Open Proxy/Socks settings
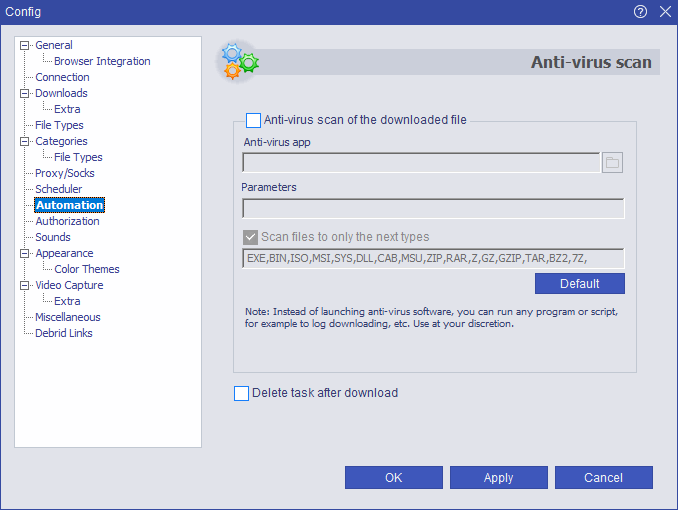The height and width of the screenshot is (510, 678). tap(65, 173)
